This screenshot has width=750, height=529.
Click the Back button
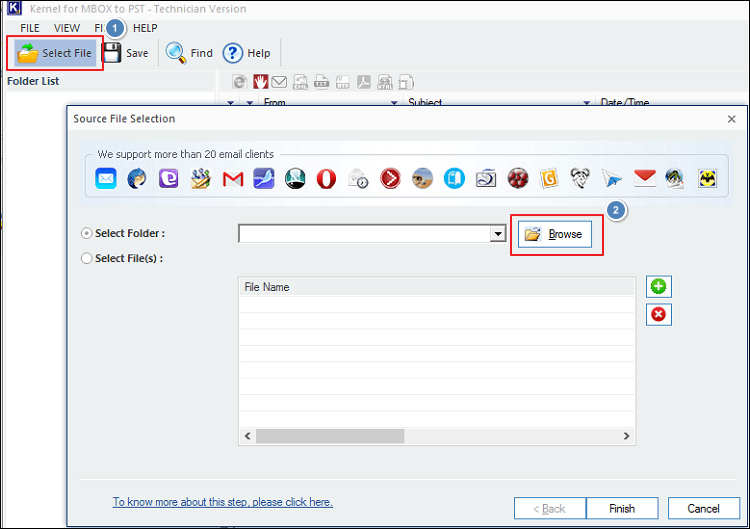tap(550, 508)
